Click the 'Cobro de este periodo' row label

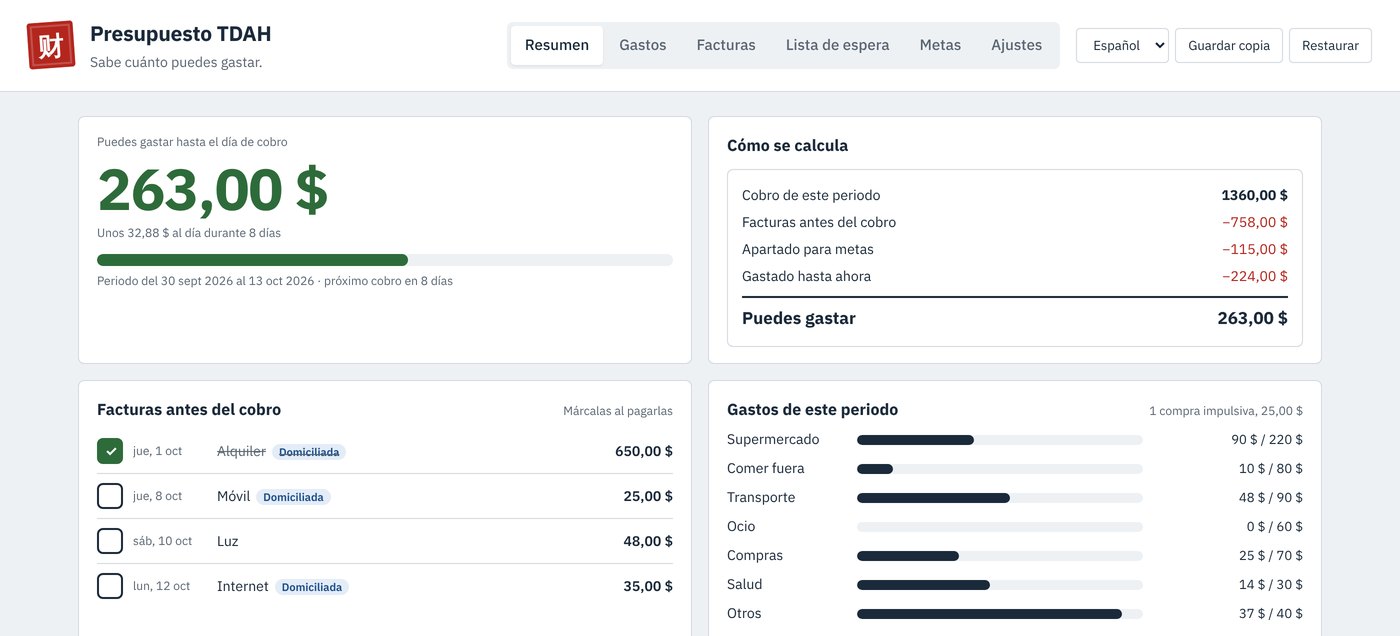811,195
